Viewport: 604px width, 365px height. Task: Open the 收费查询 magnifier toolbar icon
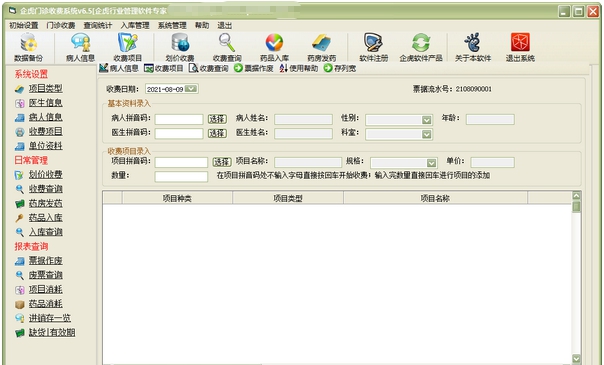click(x=227, y=47)
